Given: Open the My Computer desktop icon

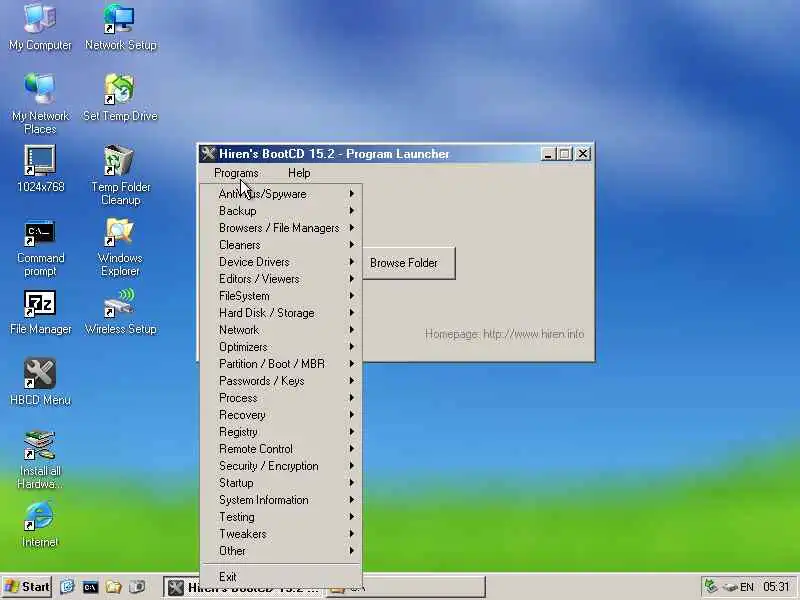Looking at the screenshot, I should coord(40,27).
